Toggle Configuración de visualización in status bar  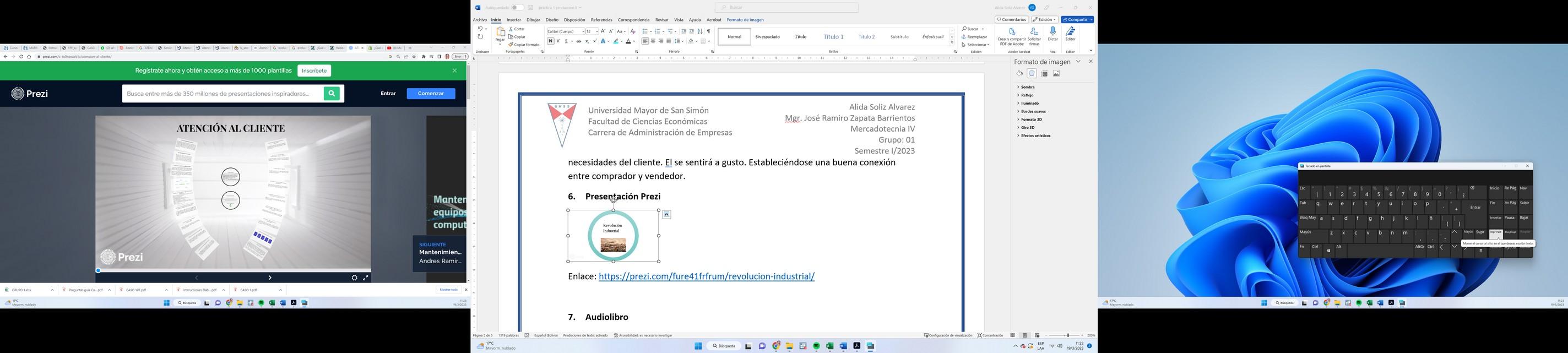pos(948,335)
